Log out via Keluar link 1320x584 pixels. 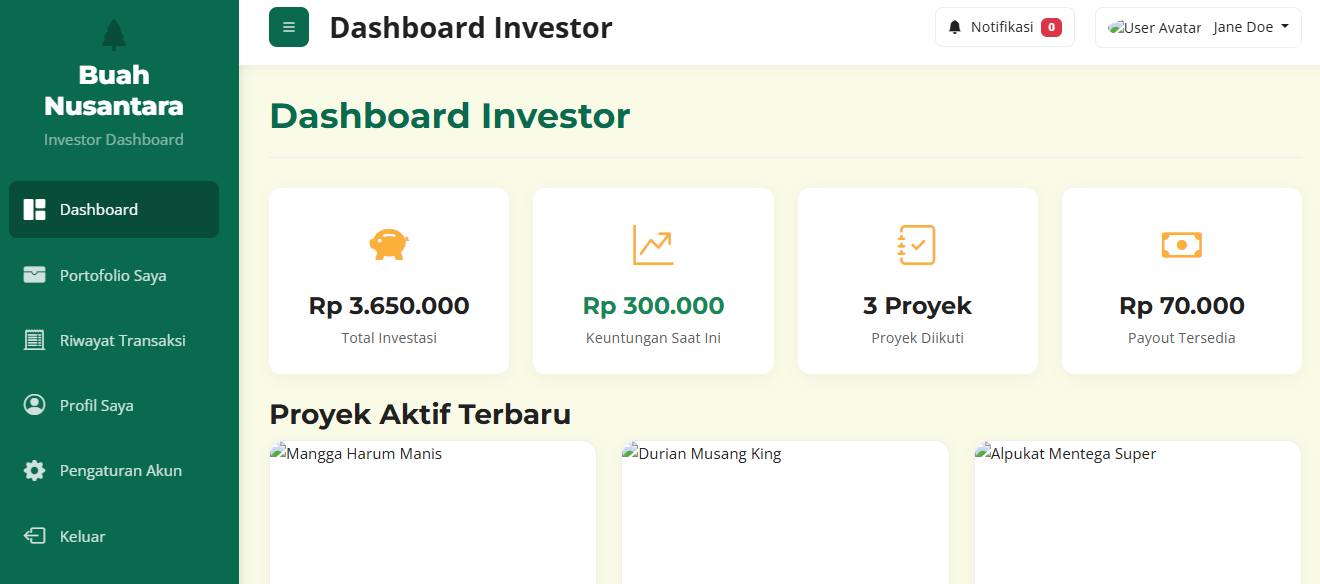point(82,536)
